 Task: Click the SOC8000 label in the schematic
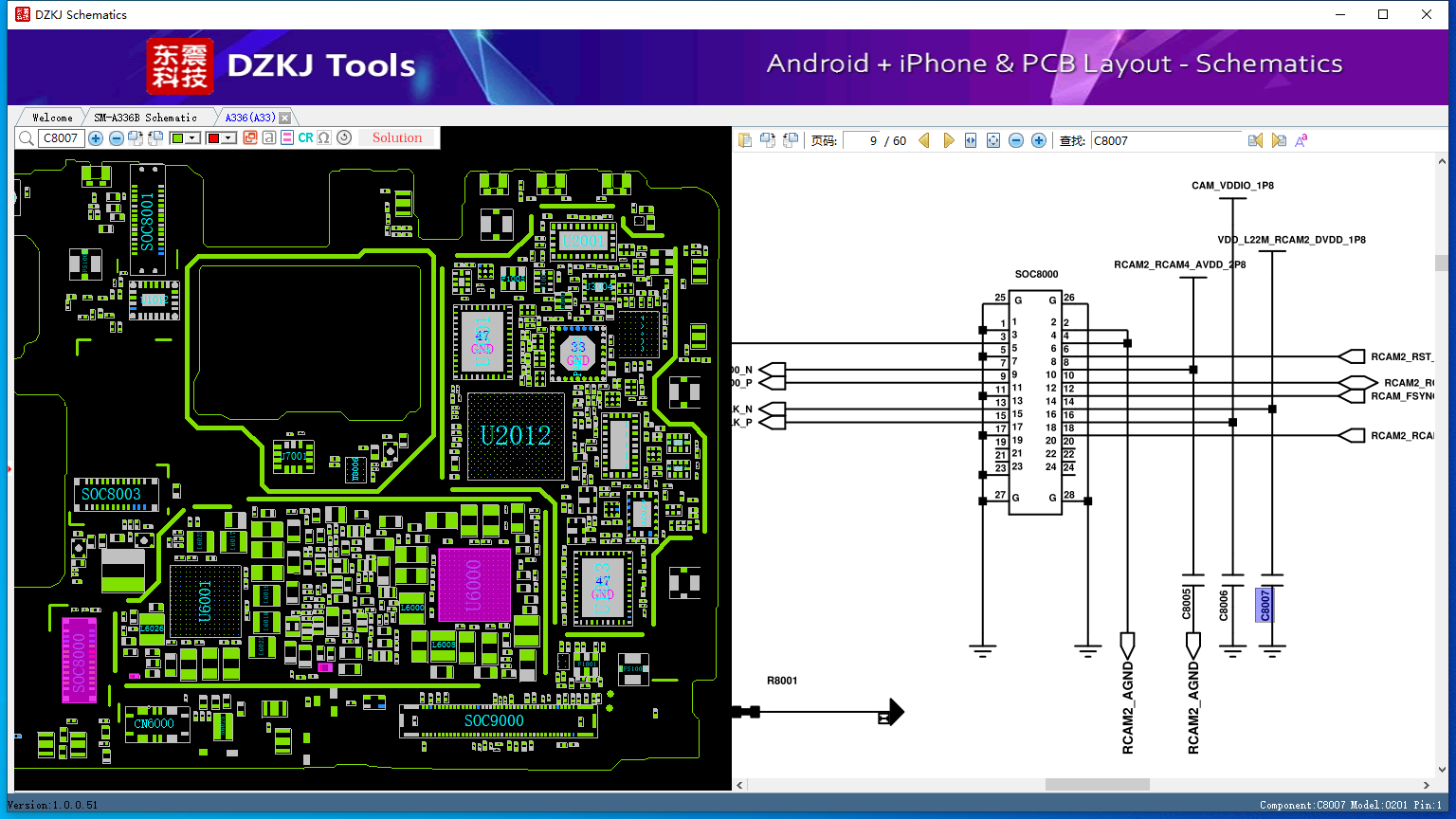[x=1036, y=275]
